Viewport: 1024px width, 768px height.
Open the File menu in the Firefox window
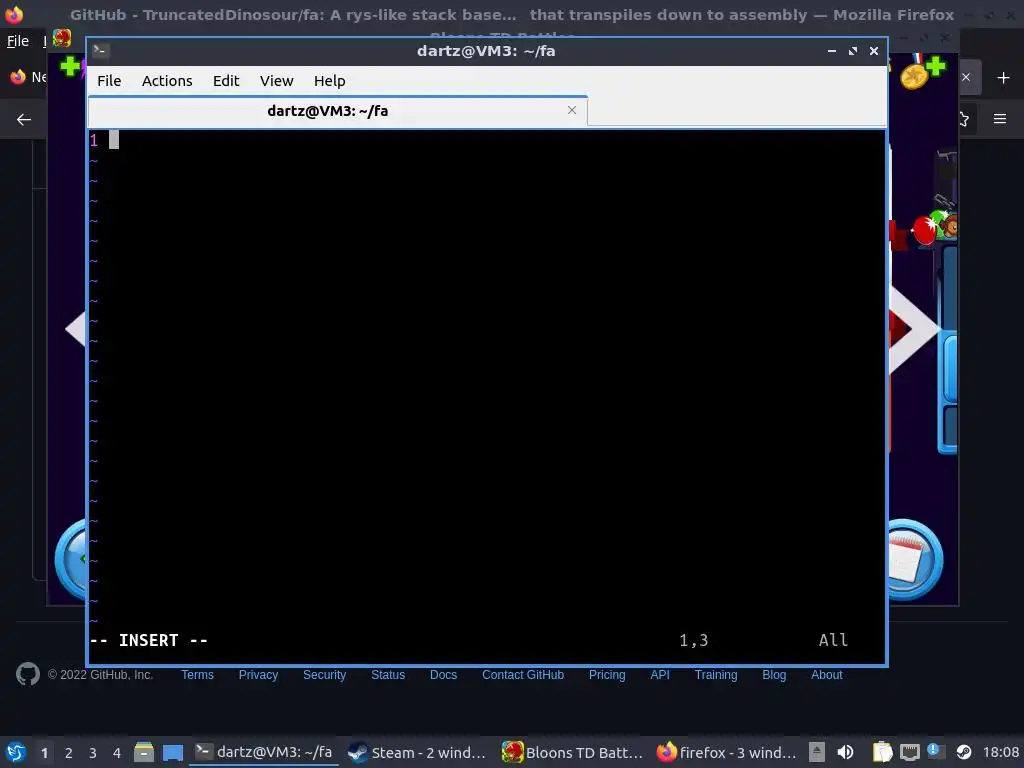pos(18,41)
